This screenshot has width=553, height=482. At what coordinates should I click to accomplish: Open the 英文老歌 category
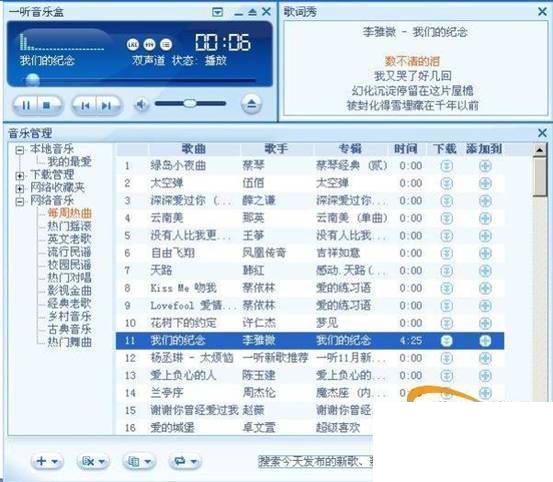coord(69,239)
